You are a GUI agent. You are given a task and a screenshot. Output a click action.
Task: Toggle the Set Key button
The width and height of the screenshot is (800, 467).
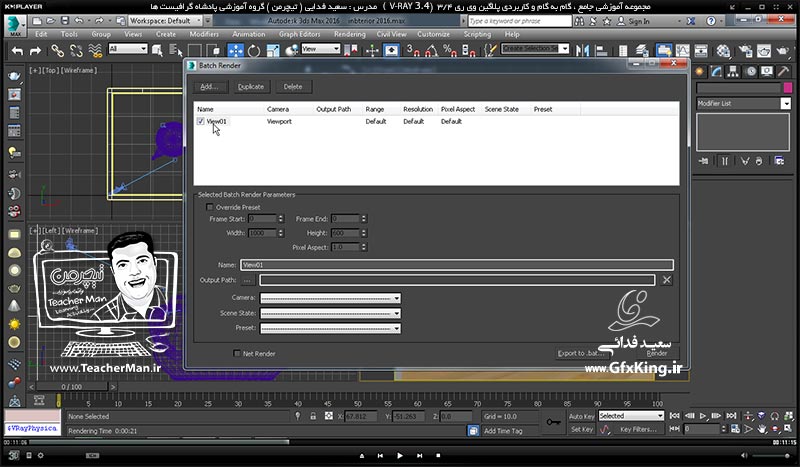[x=581, y=429]
